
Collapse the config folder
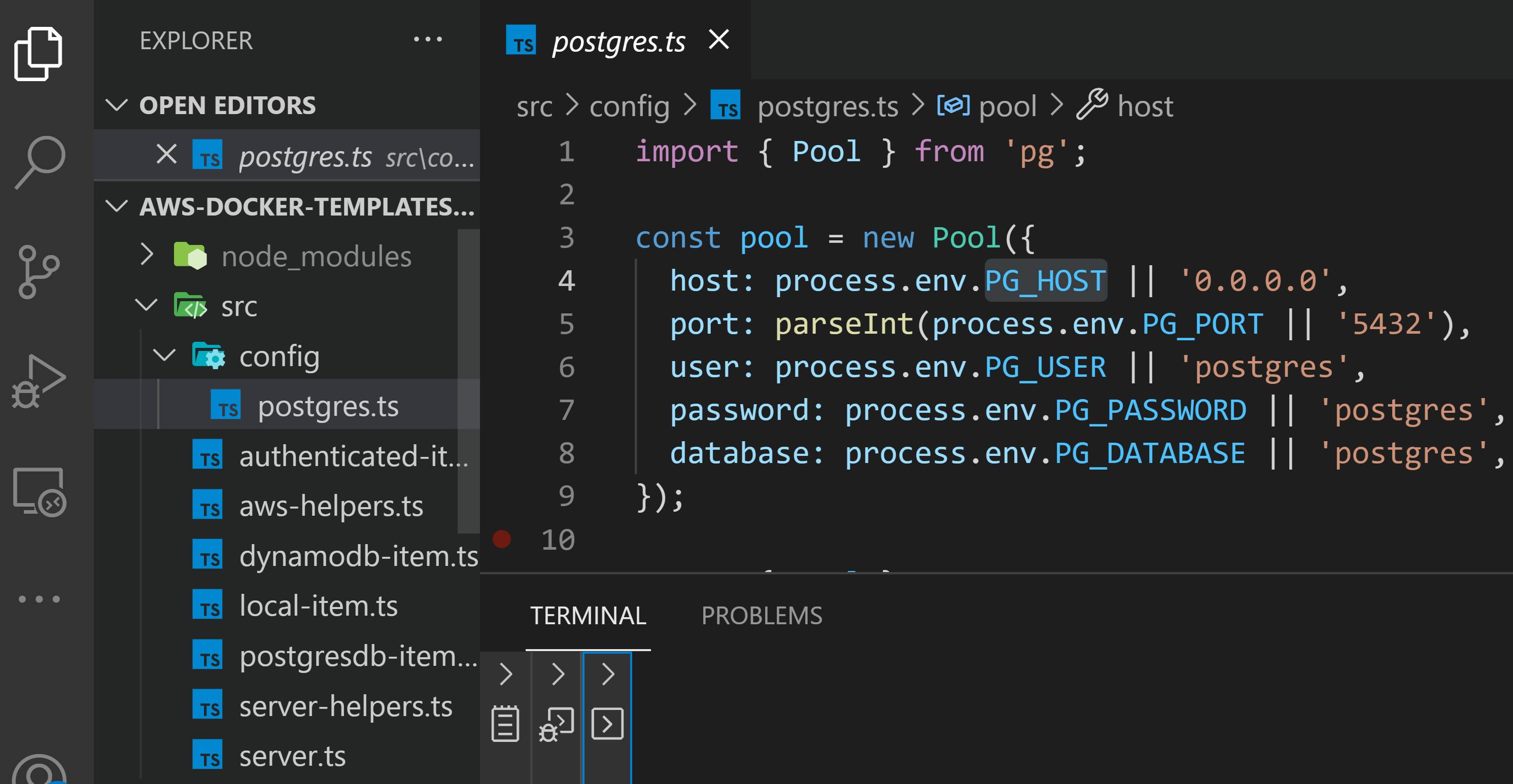[x=164, y=355]
